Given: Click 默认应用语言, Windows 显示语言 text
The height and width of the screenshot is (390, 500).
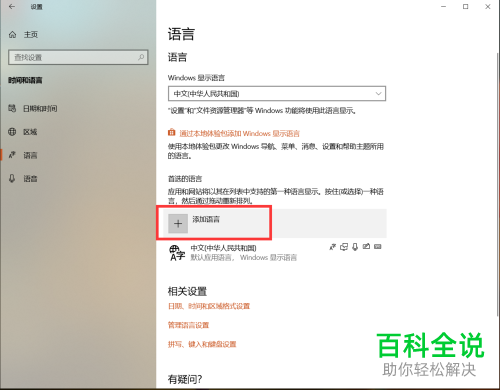Looking at the screenshot, I should coord(243,257).
